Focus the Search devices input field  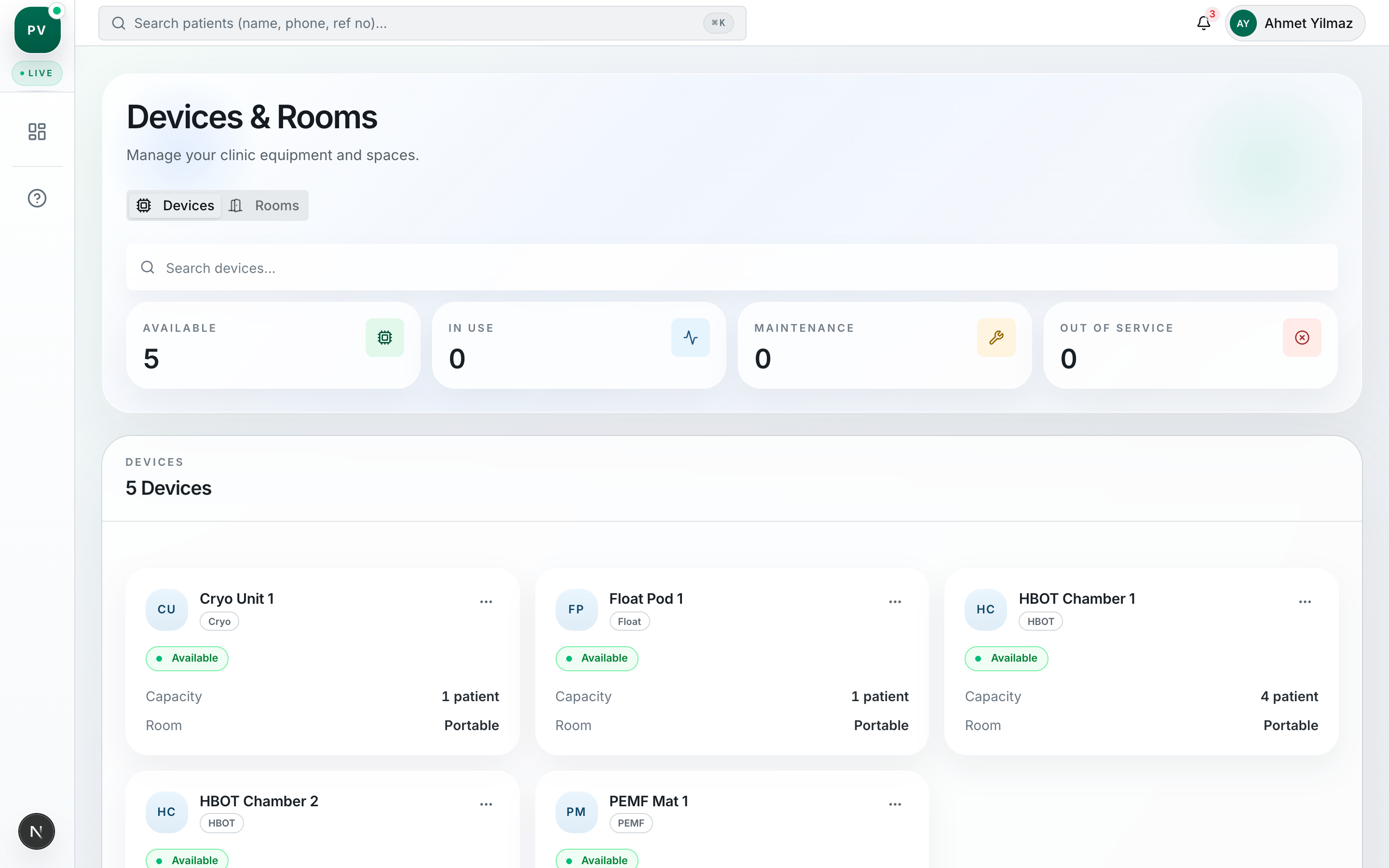(x=732, y=268)
